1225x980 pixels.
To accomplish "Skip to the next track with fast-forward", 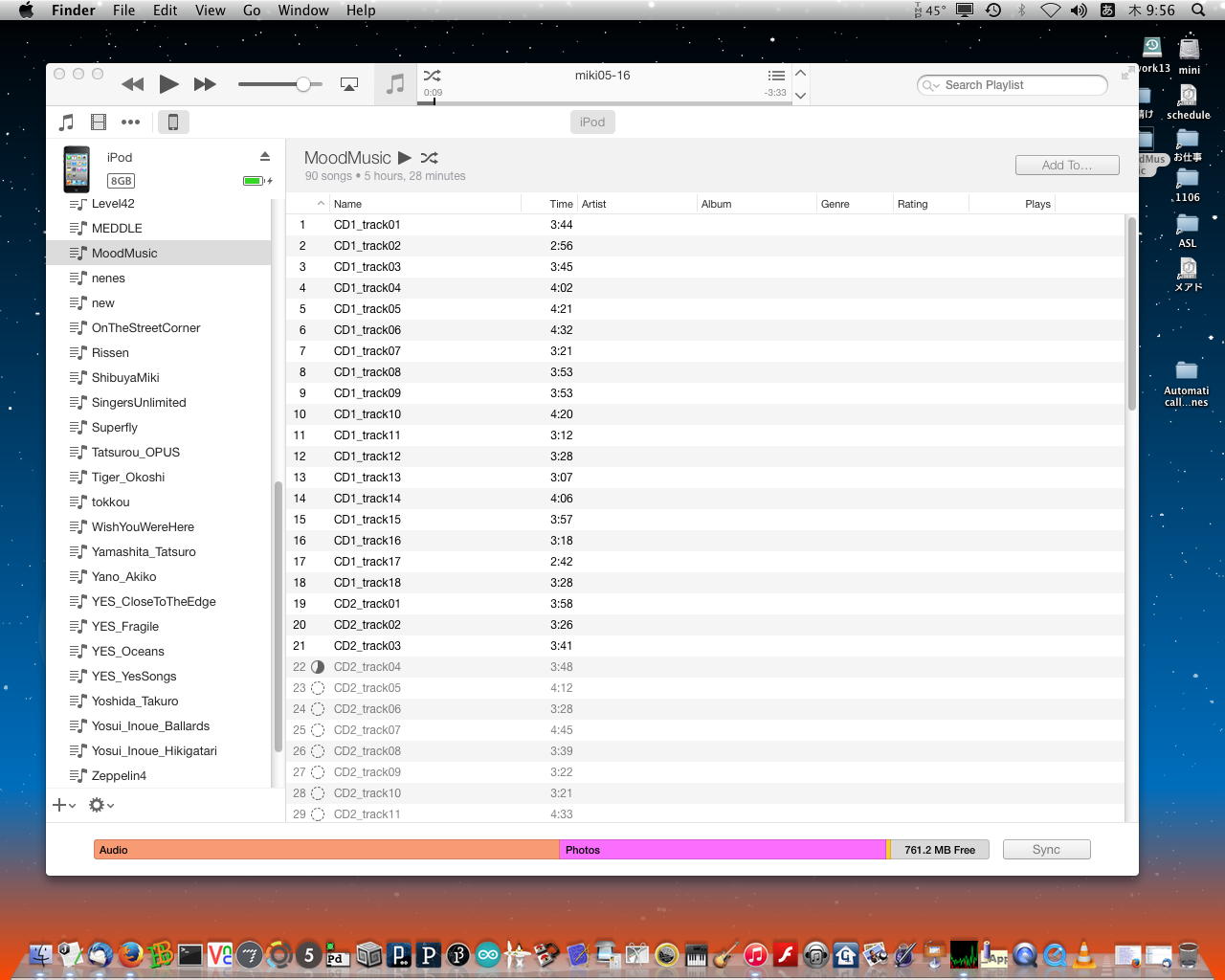I will point(205,84).
